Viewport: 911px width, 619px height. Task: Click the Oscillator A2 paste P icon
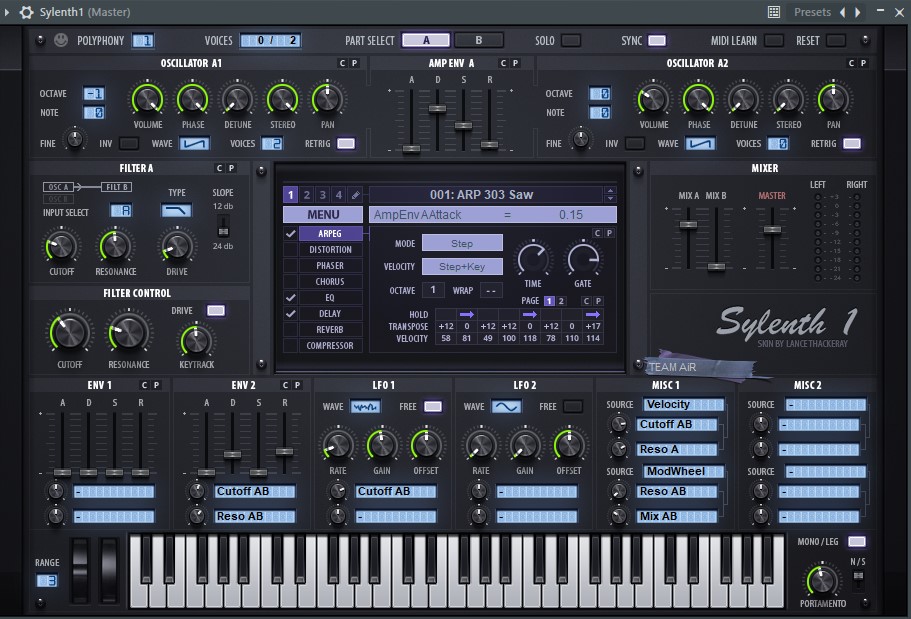tap(863, 63)
